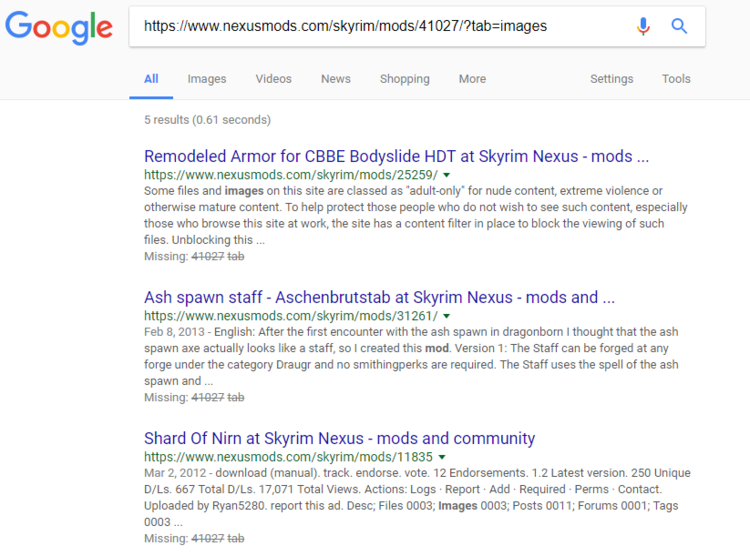Click snippet text 'Uploaded by Ryan5280'

[x=204, y=506]
